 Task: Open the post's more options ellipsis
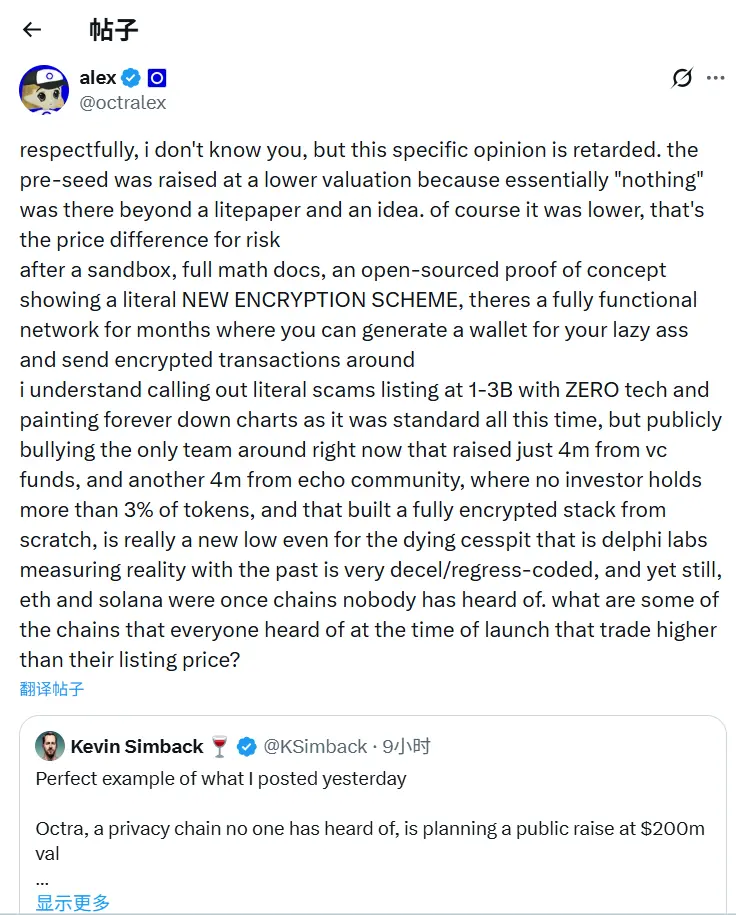click(x=715, y=78)
